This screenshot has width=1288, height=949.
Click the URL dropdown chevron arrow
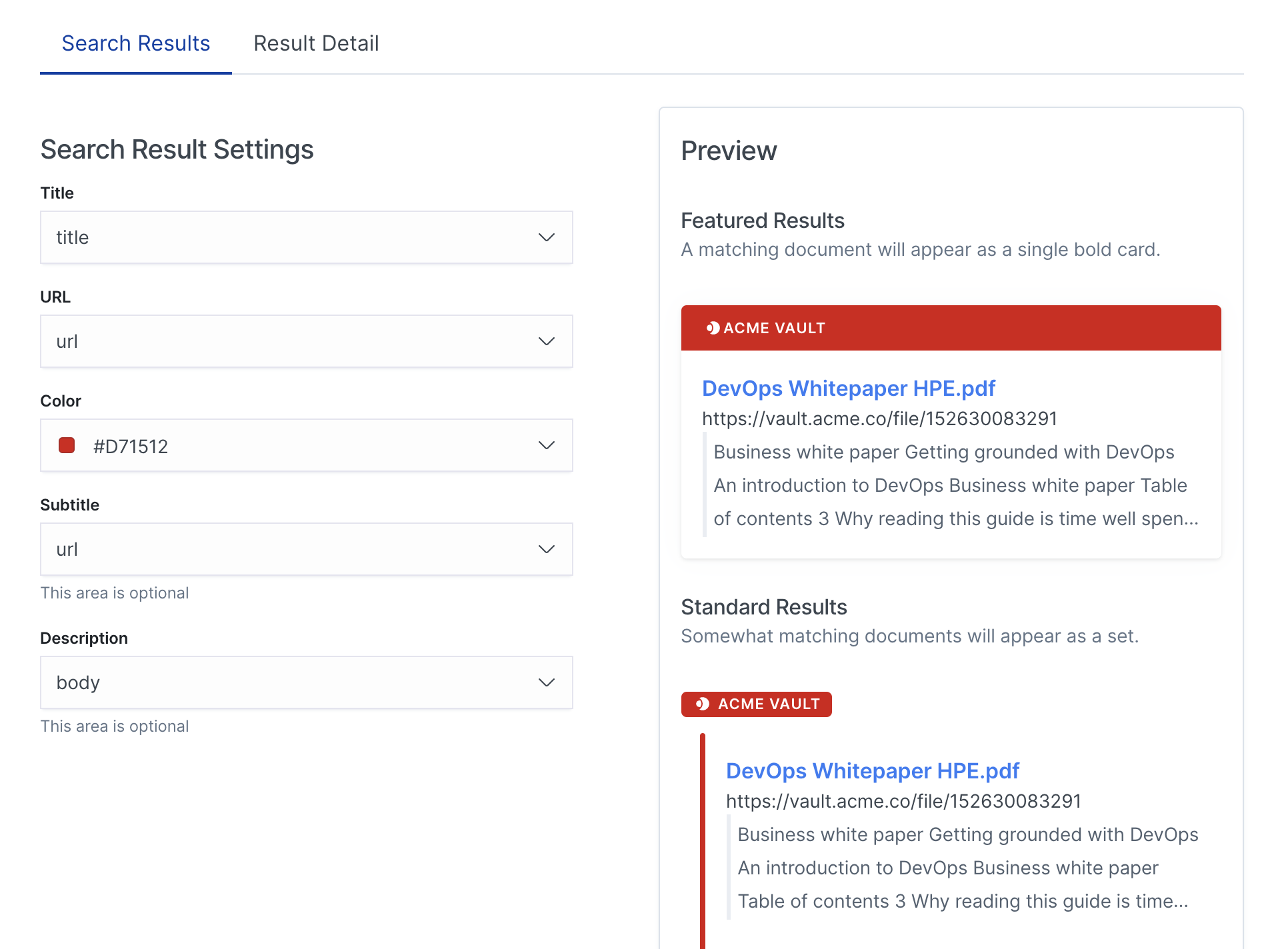click(x=546, y=341)
